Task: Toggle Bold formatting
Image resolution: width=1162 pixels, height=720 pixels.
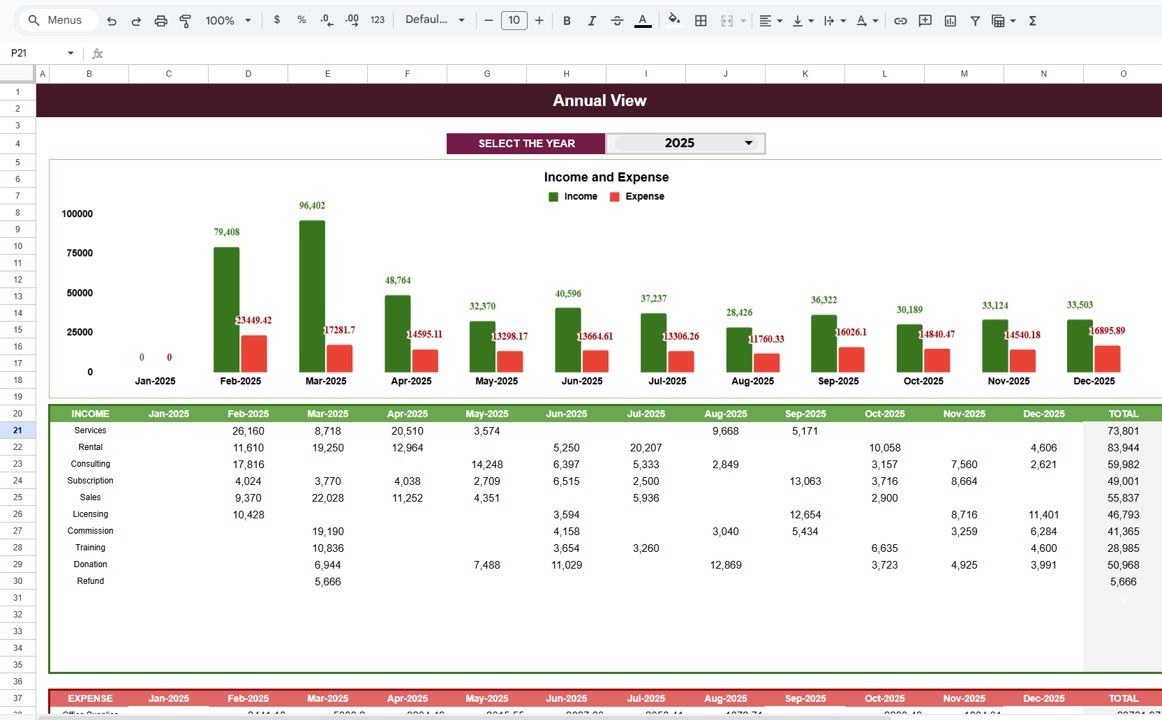Action: coord(567,20)
